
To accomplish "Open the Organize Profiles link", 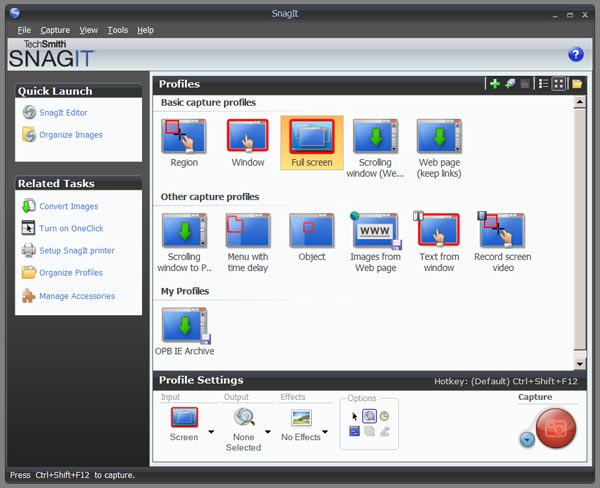I will coord(71,273).
